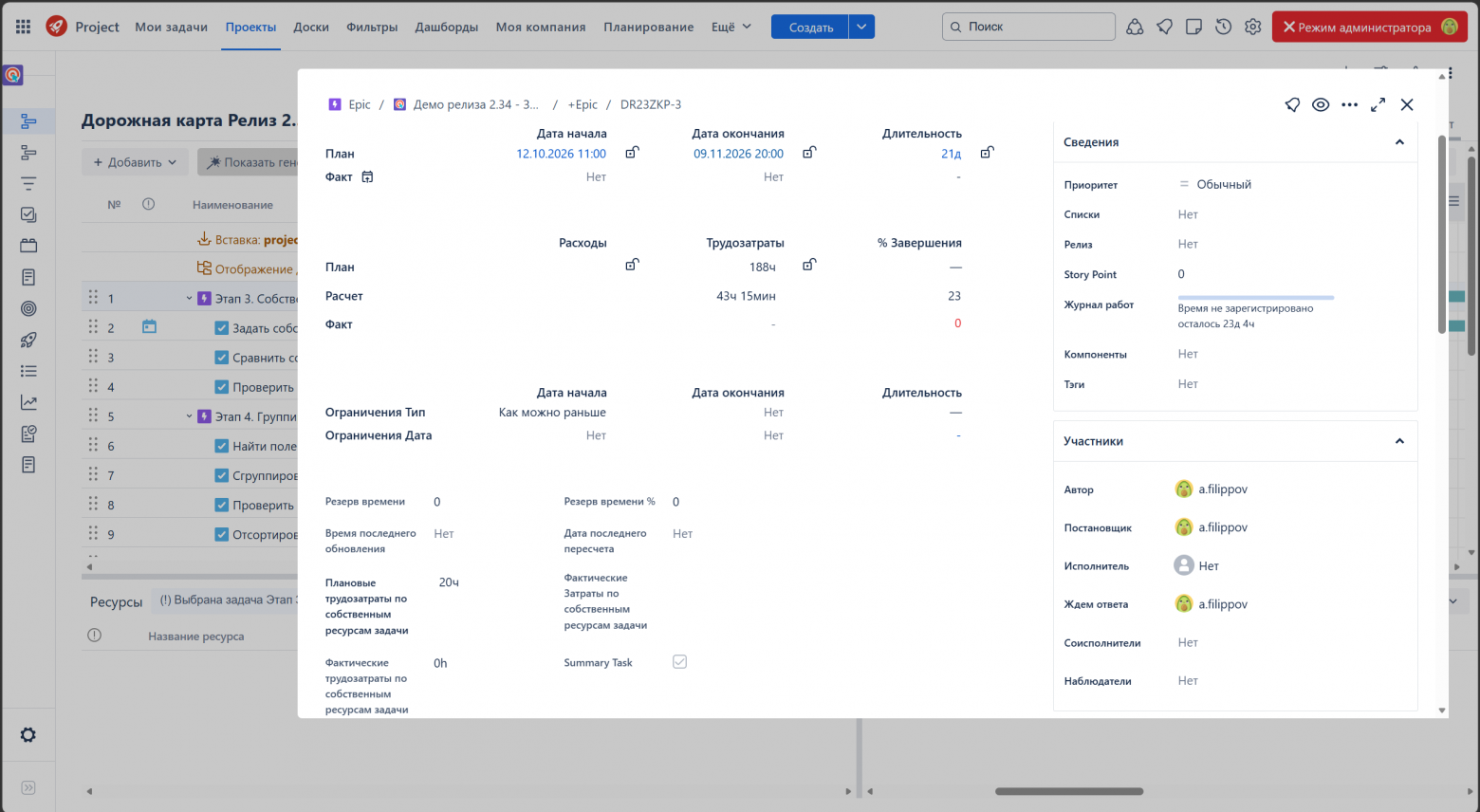Click lock icon next to duration 21д
This screenshot has height=812, width=1480.
[987, 152]
